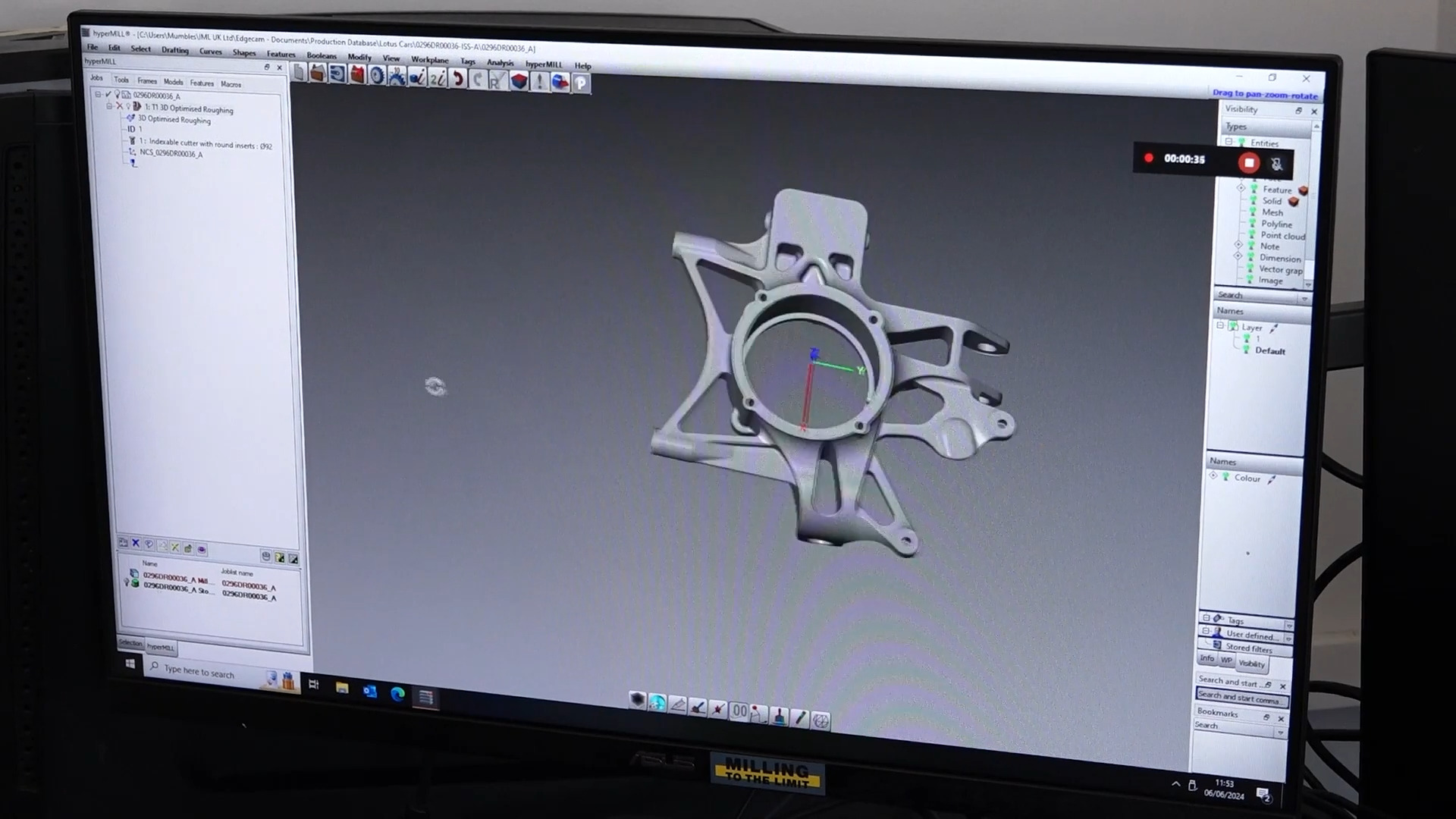Click the blue gear toolbar icon
1456x819 pixels.
tap(377, 77)
